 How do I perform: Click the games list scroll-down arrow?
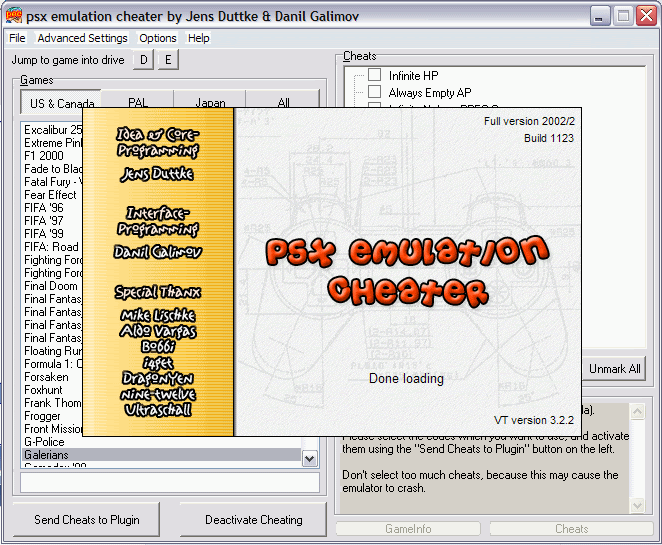[x=310, y=459]
